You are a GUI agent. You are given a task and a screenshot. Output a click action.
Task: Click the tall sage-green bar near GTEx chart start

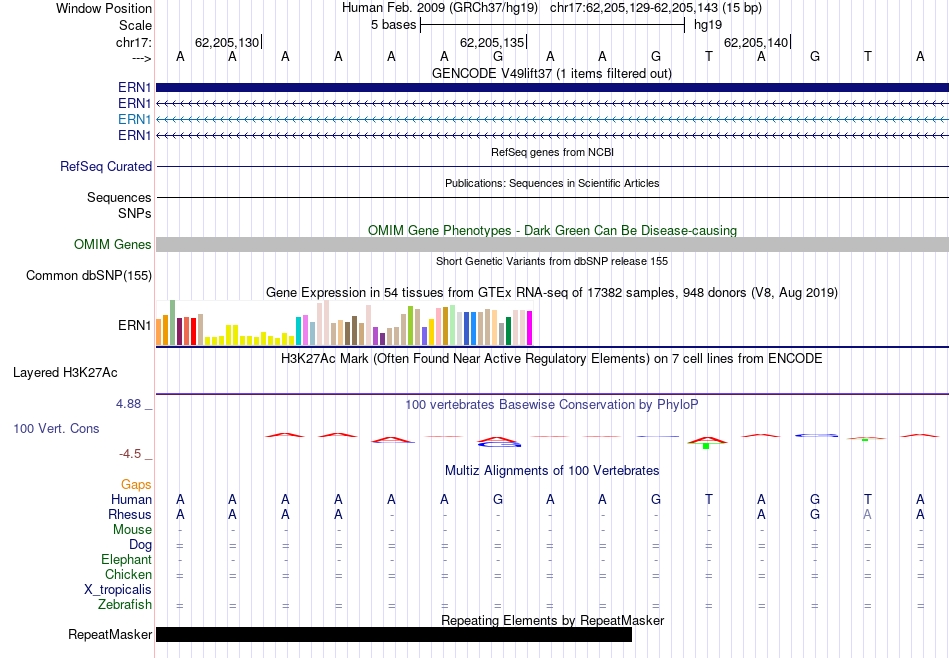[x=172, y=322]
